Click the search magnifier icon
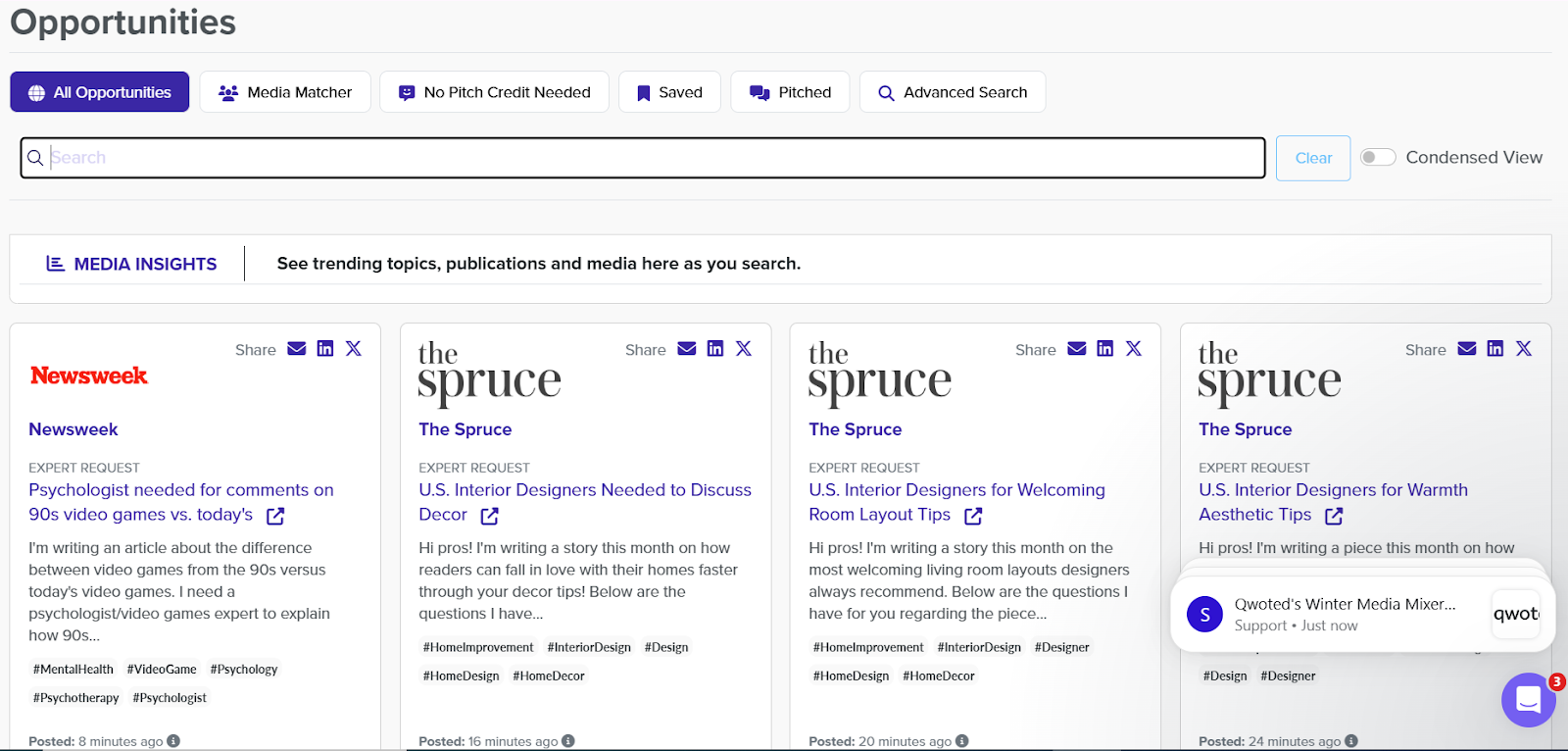This screenshot has height=751, width=1568. tap(35, 158)
